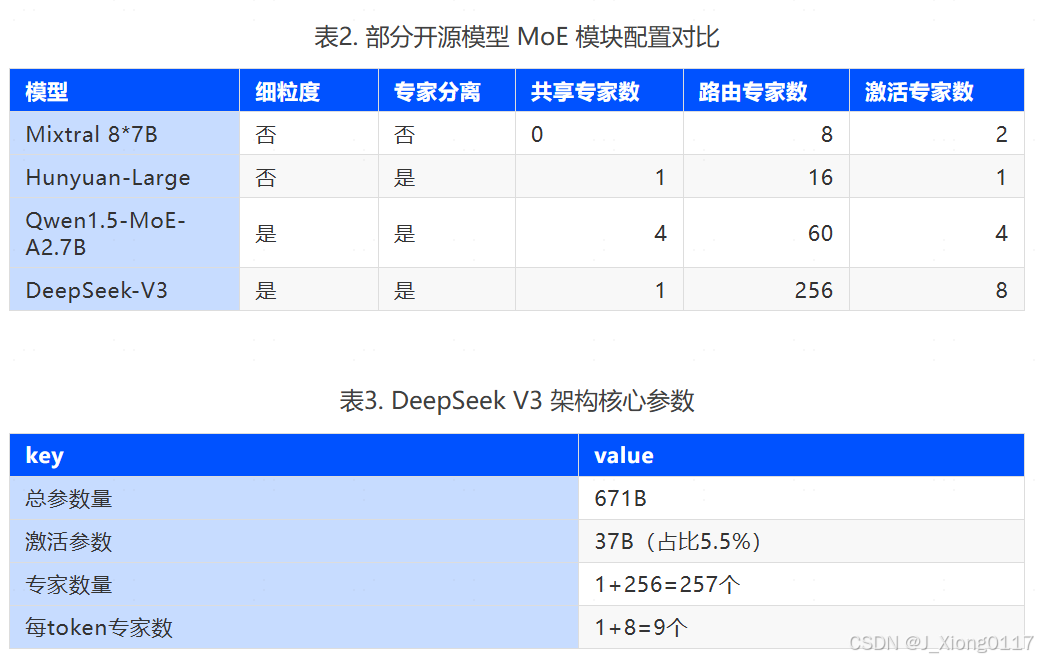The image size is (1038, 661).
Task: Click the 专家分离 value '是' in DeepSeek-V3 row
Action: point(404,290)
